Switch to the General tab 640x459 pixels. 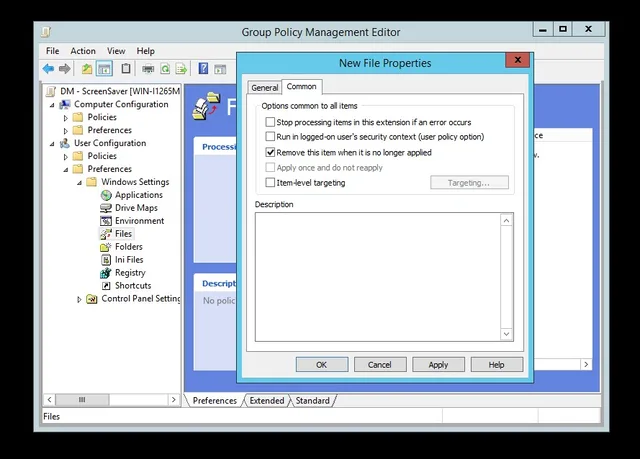(264, 88)
